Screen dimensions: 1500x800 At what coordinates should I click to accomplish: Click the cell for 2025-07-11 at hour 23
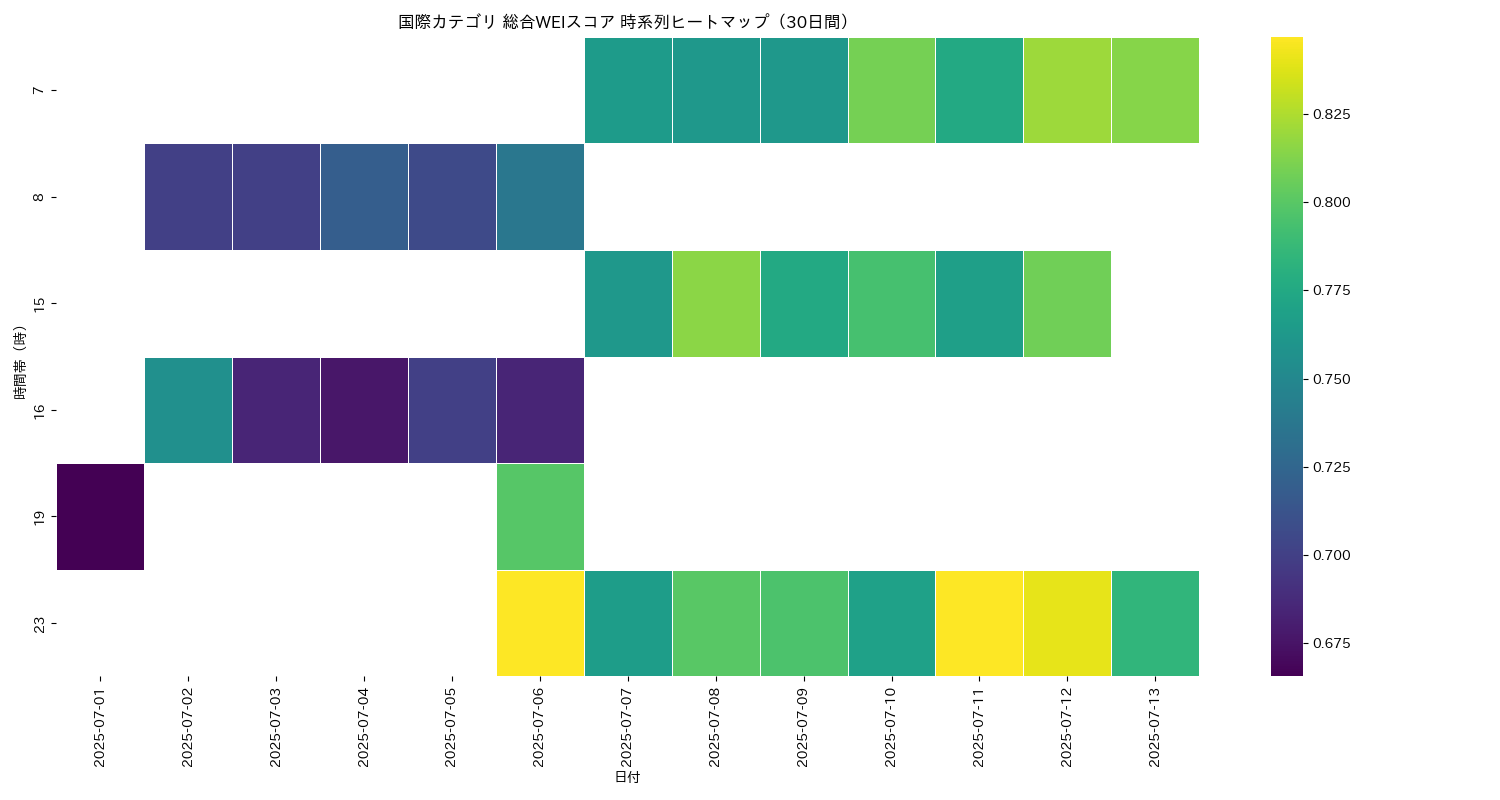979,623
